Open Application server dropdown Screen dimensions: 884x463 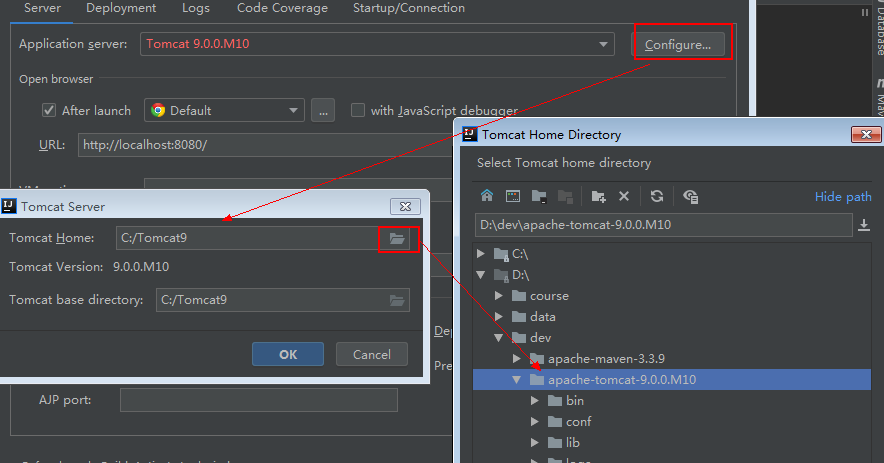[x=603, y=44]
